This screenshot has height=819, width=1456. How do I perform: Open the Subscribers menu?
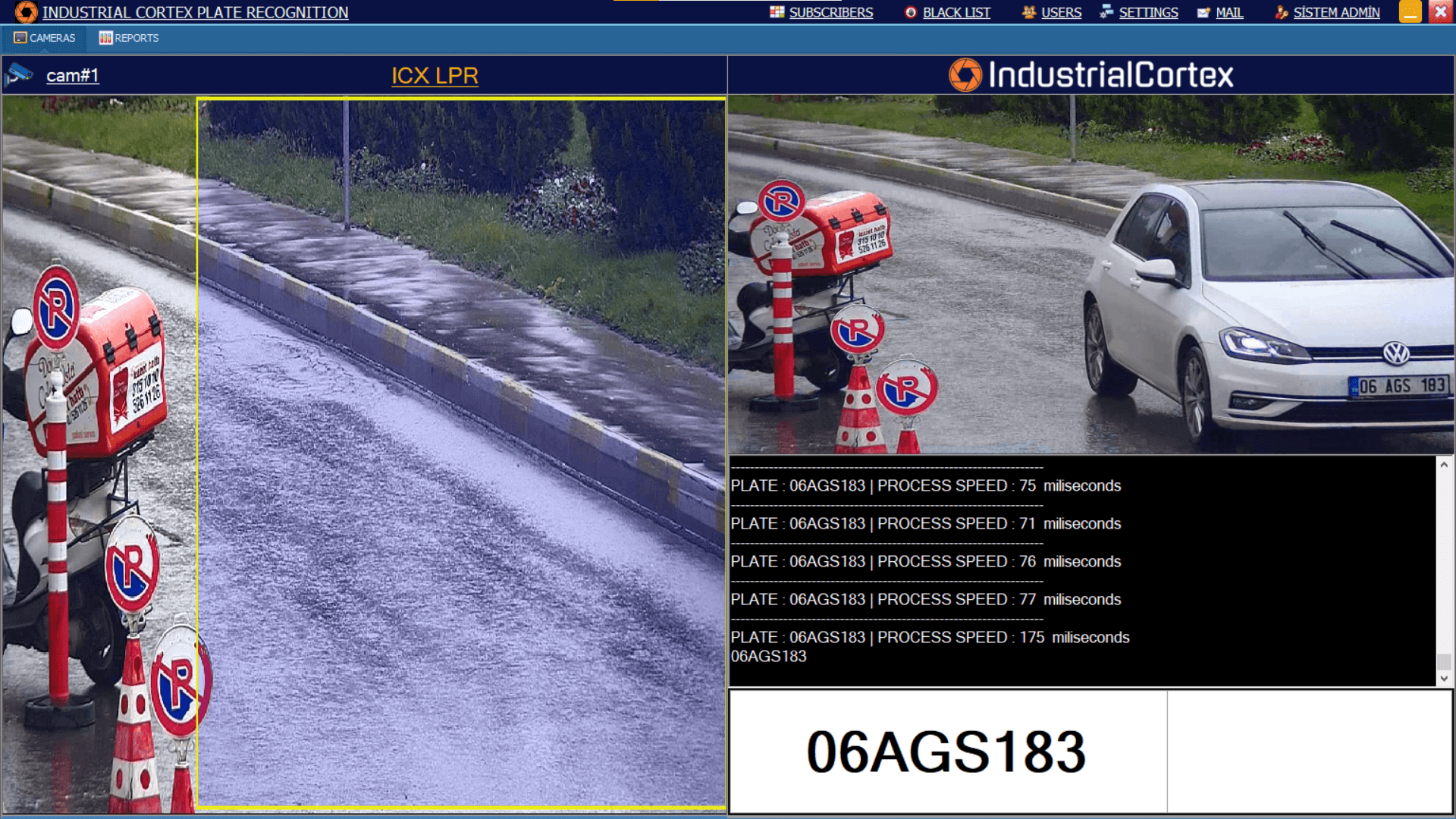[x=830, y=12]
